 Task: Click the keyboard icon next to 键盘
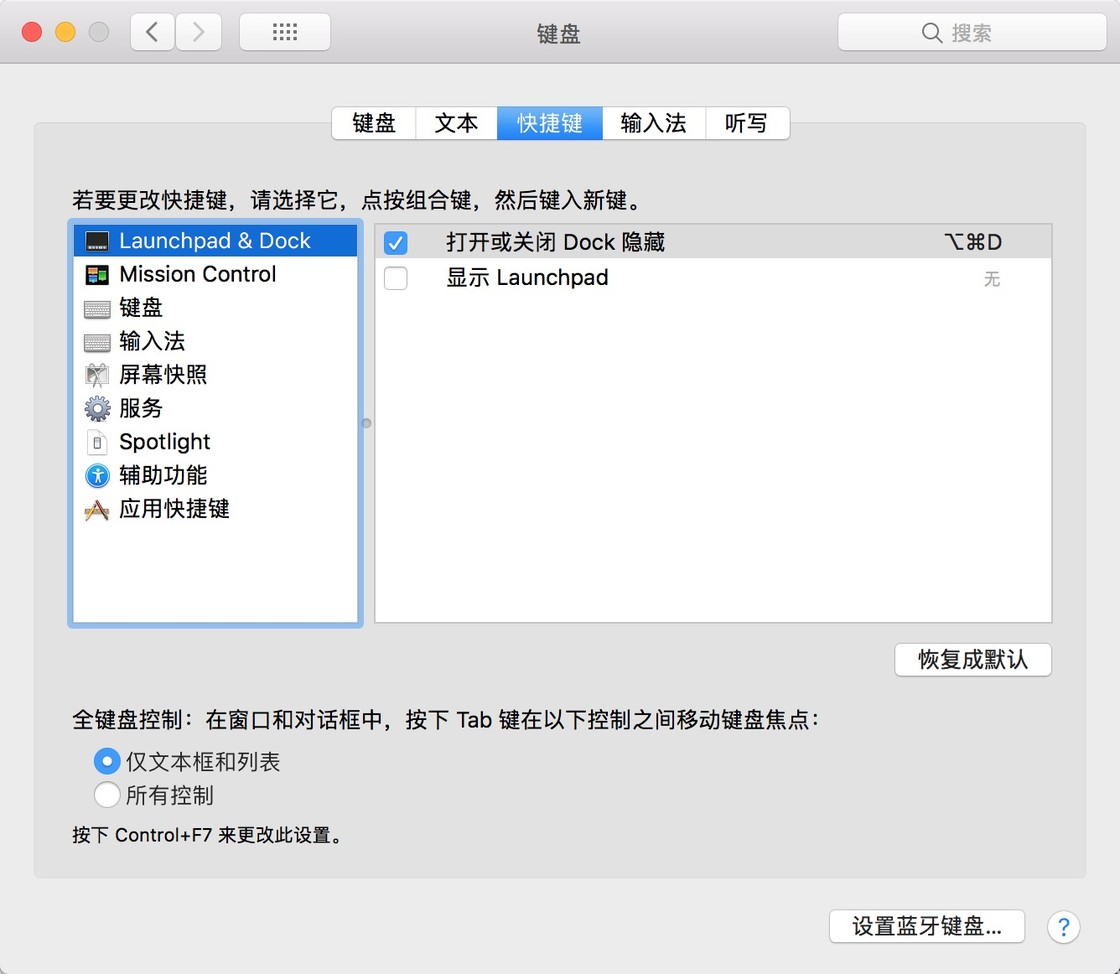pos(97,308)
